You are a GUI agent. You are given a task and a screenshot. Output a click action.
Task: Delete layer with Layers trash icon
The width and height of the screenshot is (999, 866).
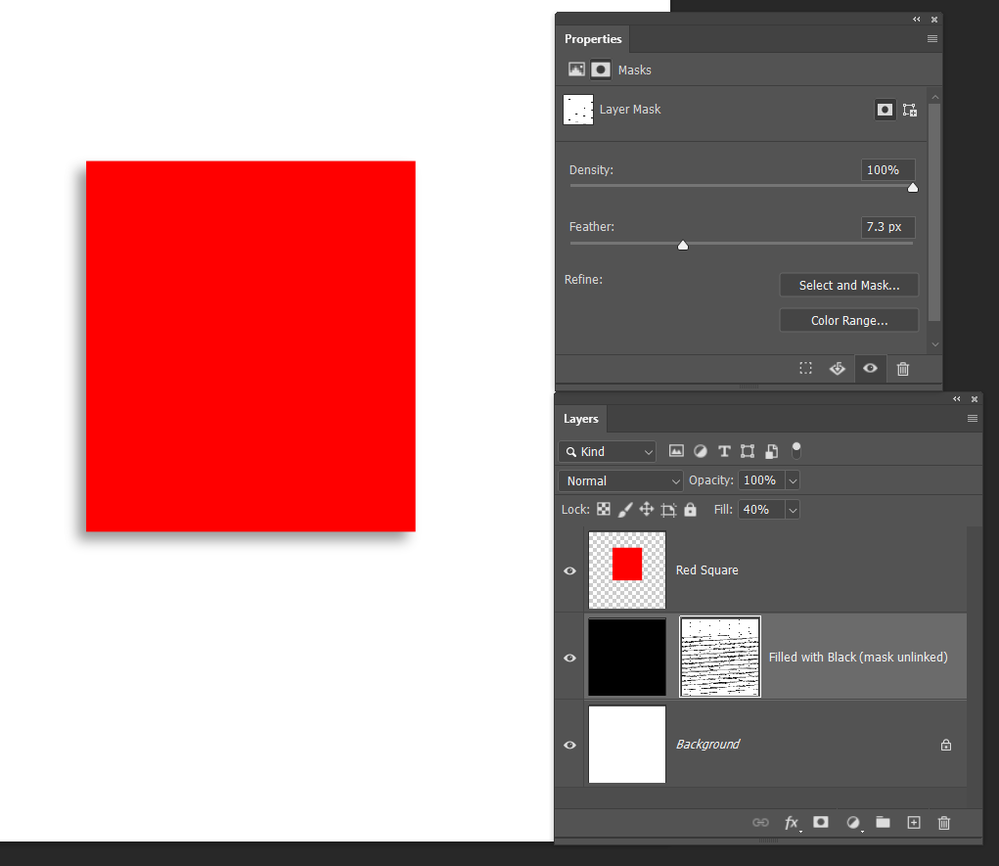(x=944, y=823)
